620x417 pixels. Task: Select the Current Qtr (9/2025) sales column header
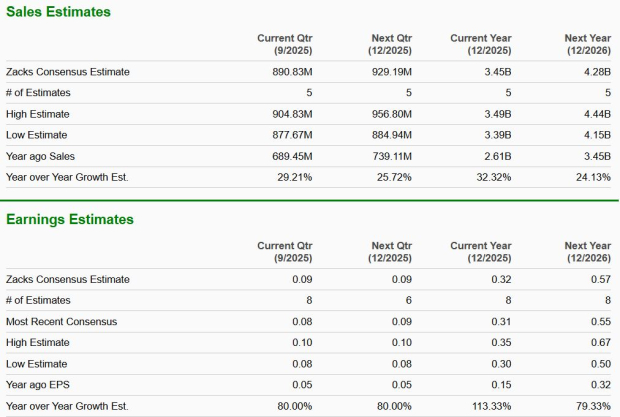pos(286,44)
